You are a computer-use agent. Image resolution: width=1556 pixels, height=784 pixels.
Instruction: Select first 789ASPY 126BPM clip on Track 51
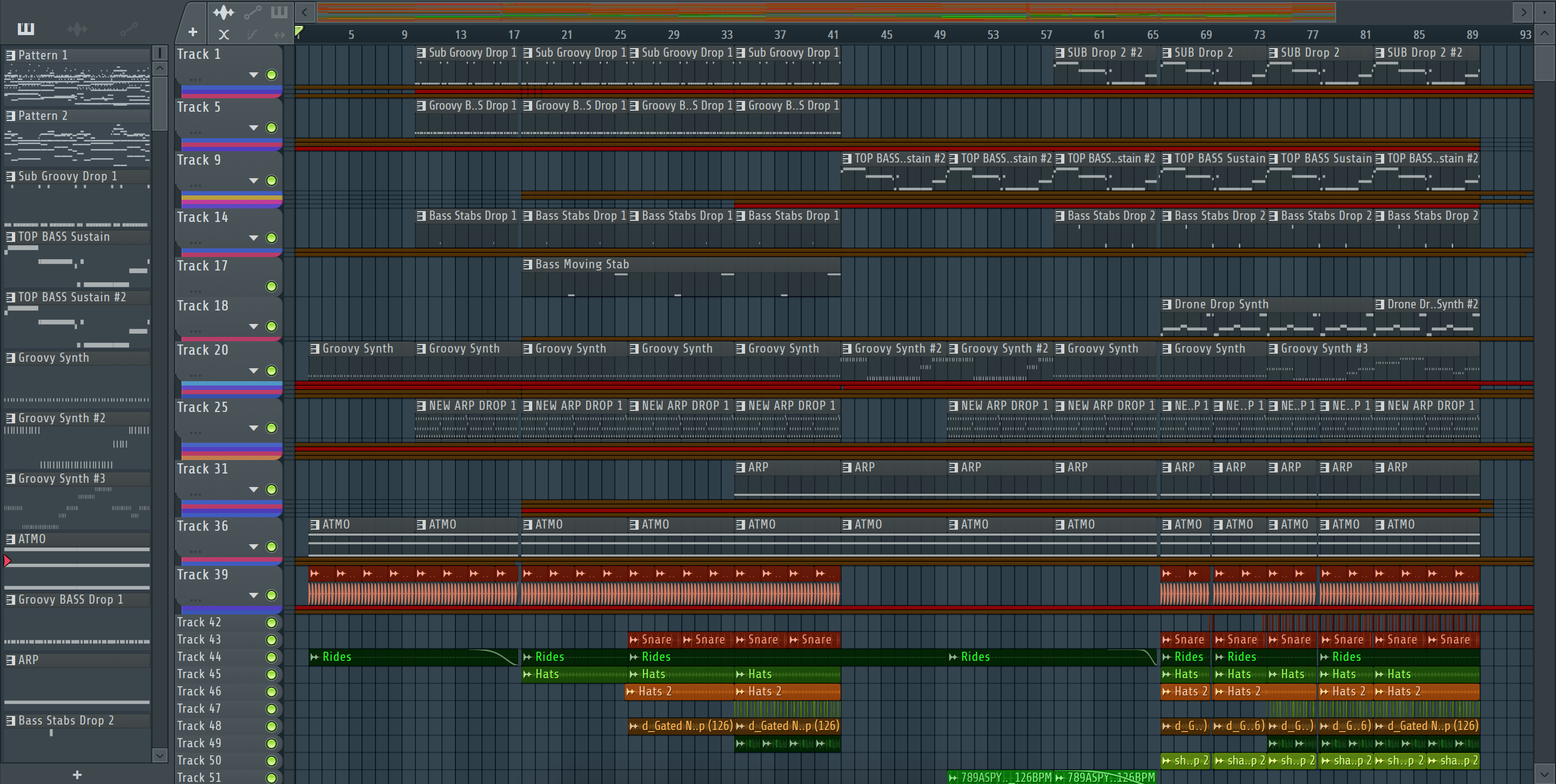1000,778
